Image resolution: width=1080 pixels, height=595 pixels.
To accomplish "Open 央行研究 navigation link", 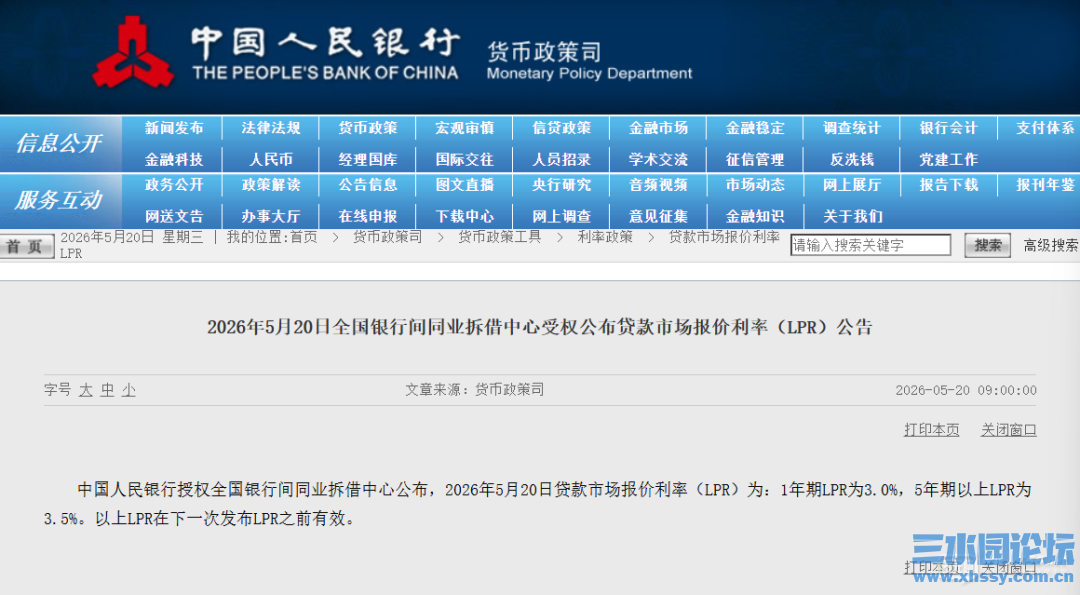I will point(561,185).
